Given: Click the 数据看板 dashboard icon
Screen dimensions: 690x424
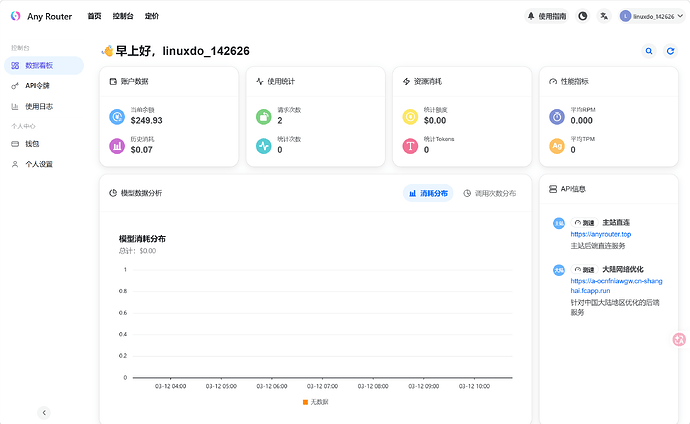Looking at the screenshot, I should coord(15,66).
